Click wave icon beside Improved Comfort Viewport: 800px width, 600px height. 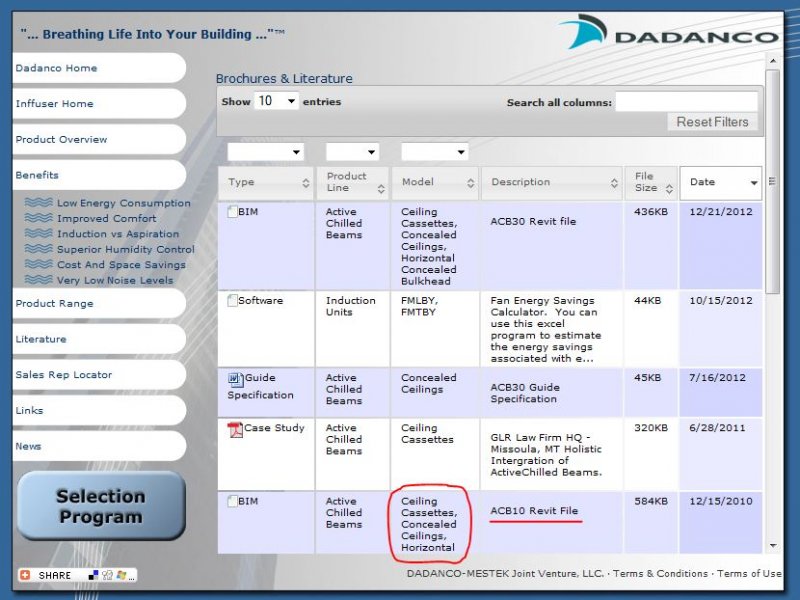click(x=39, y=218)
